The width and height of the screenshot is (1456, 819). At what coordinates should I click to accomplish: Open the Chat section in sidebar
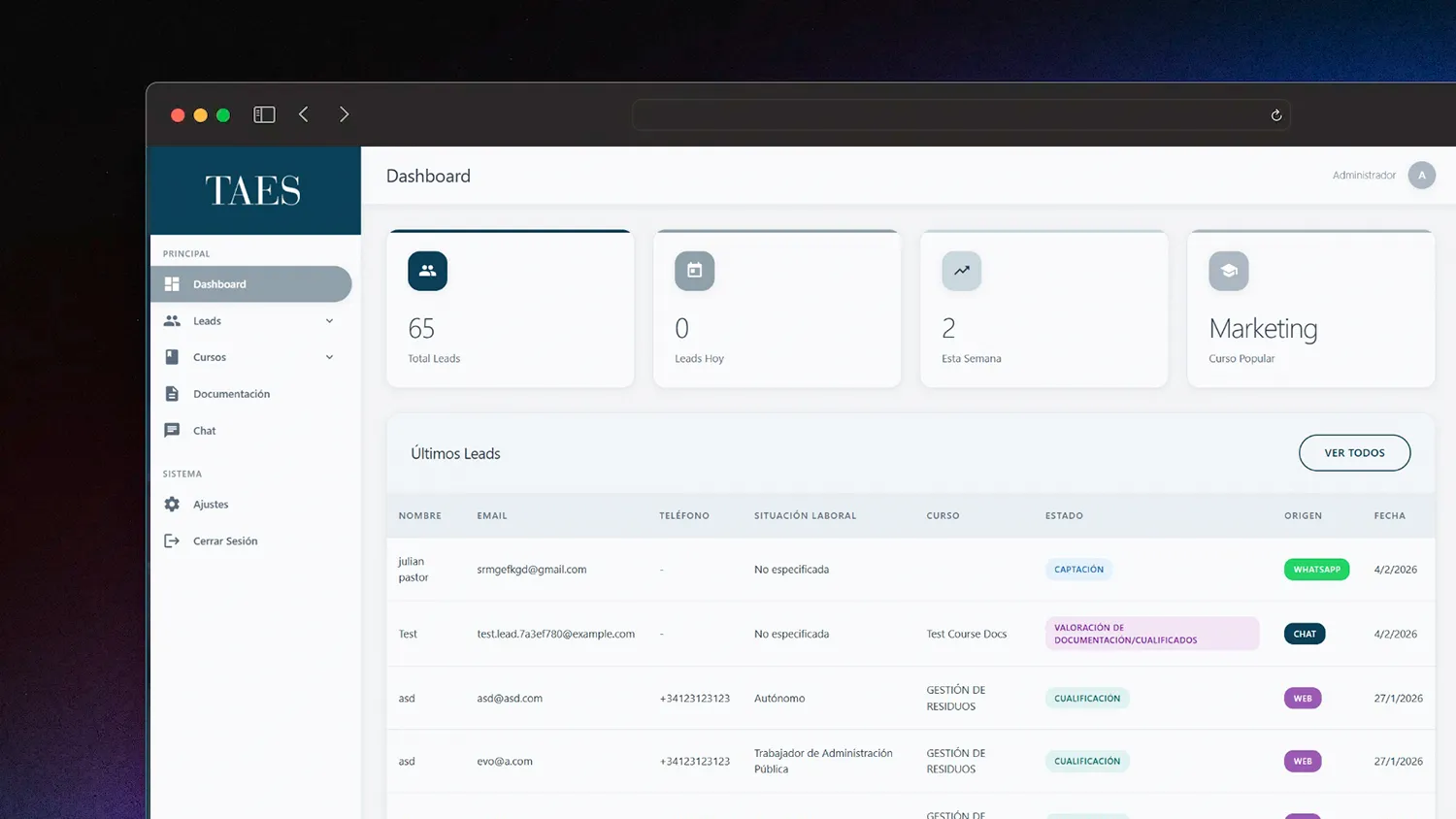[x=204, y=431]
